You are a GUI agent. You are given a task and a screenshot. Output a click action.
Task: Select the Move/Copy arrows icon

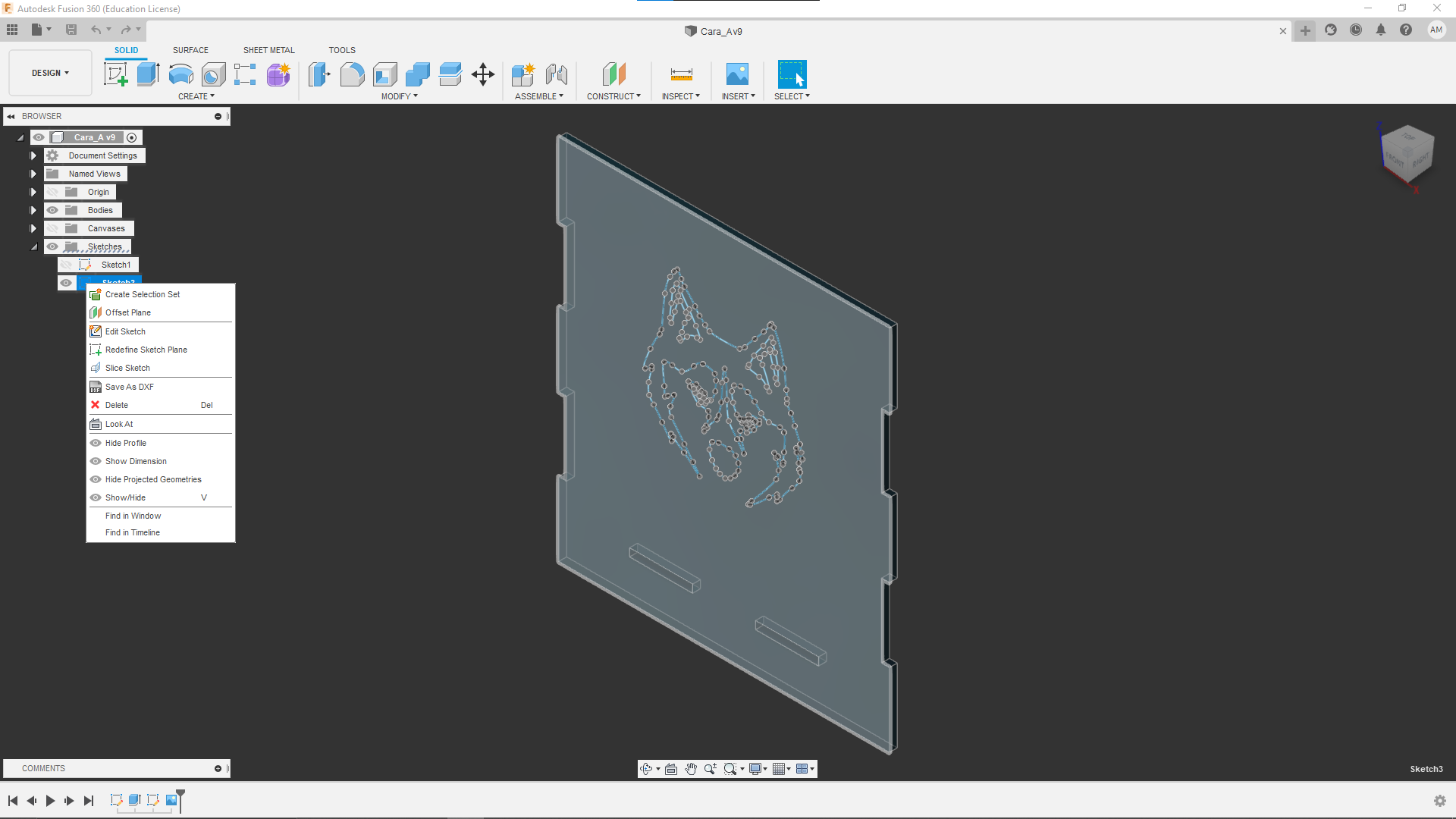point(483,74)
